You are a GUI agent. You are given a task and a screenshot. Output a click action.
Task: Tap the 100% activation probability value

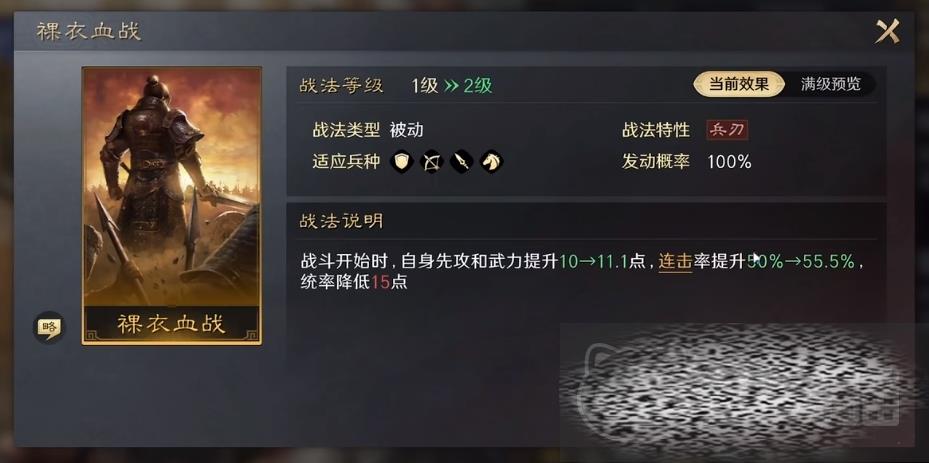tap(729, 161)
